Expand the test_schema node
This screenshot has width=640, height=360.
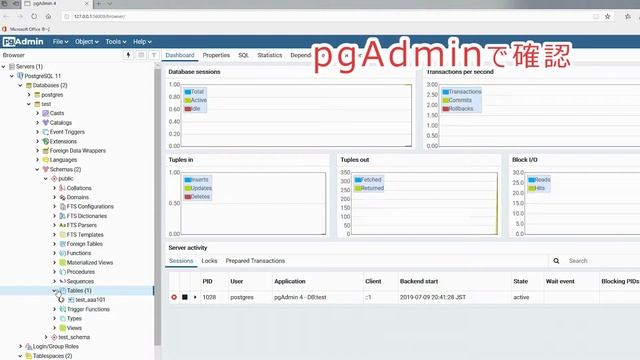pyautogui.click(x=46, y=337)
